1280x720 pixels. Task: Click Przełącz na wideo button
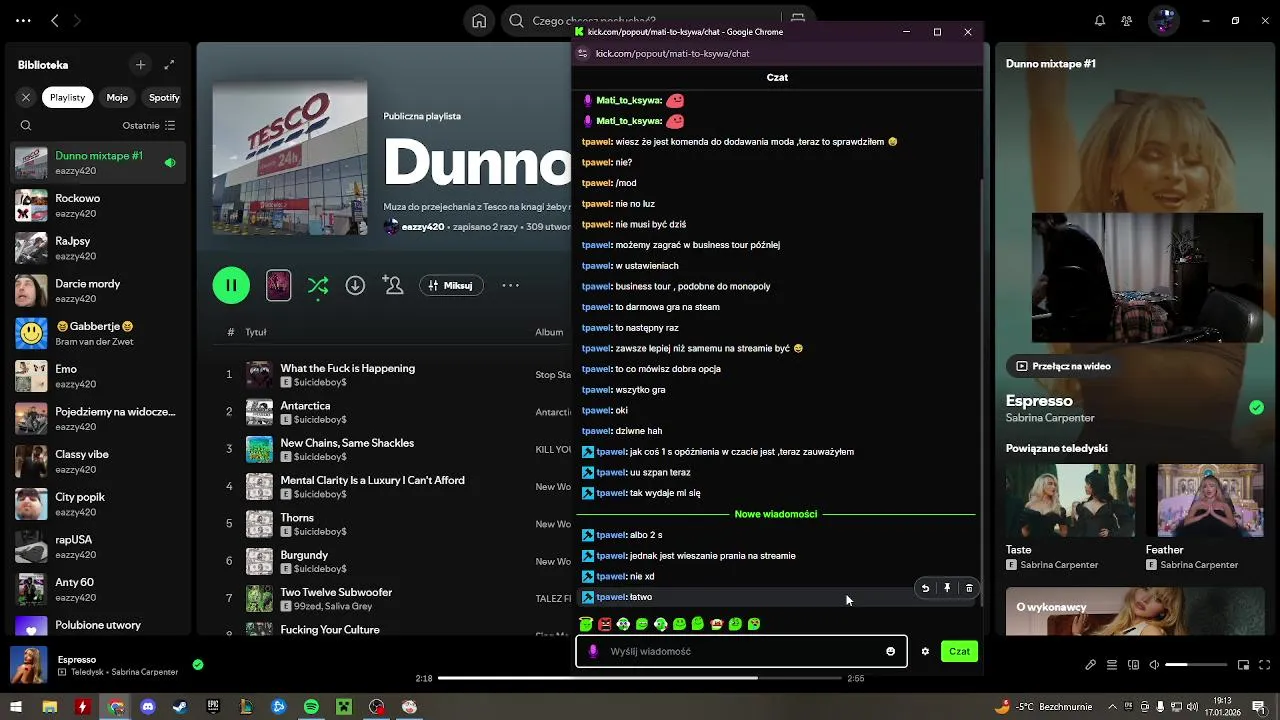(1063, 366)
